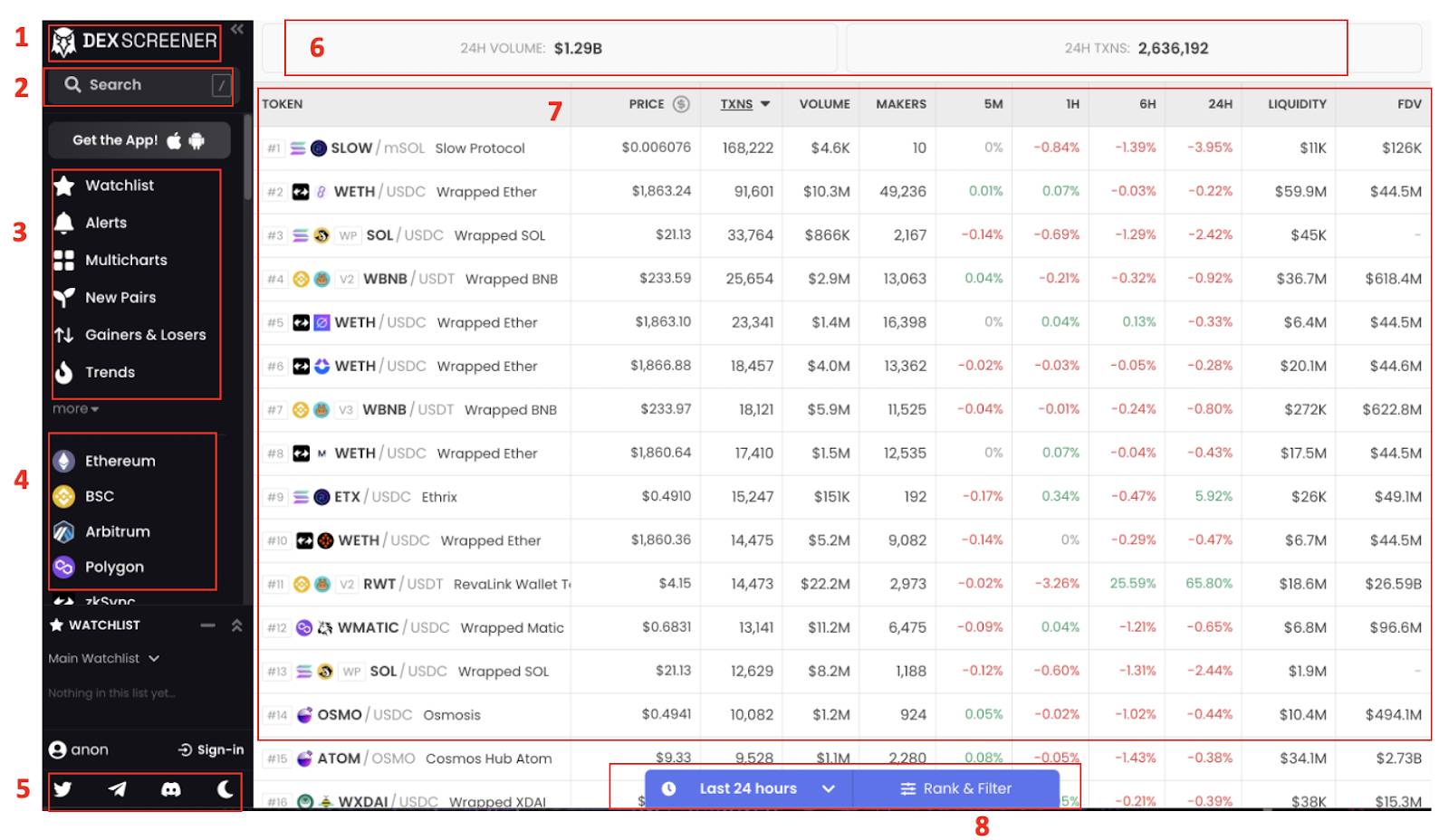Screen dimensions: 1449x840
Task: Click the Sign-in link
Action: [211, 749]
